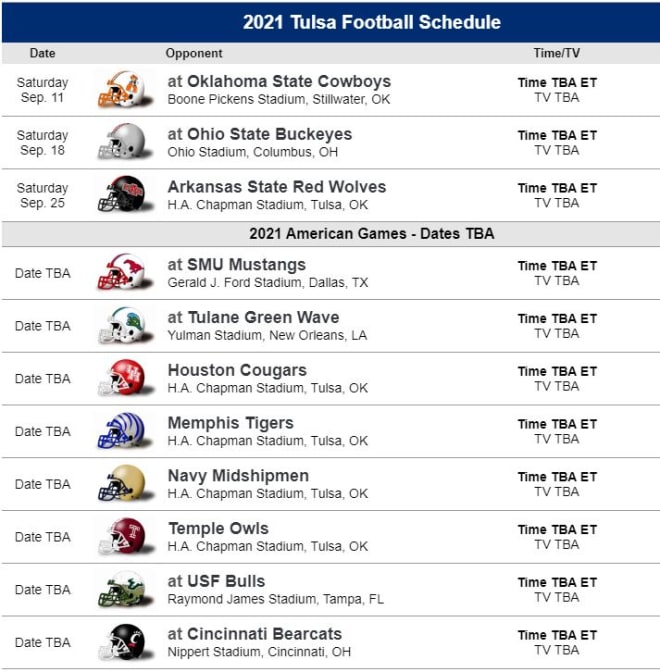This screenshot has height=672, width=660.
Task: Click the Ohio State Buckeyes helmet icon
Action: click(x=125, y=142)
